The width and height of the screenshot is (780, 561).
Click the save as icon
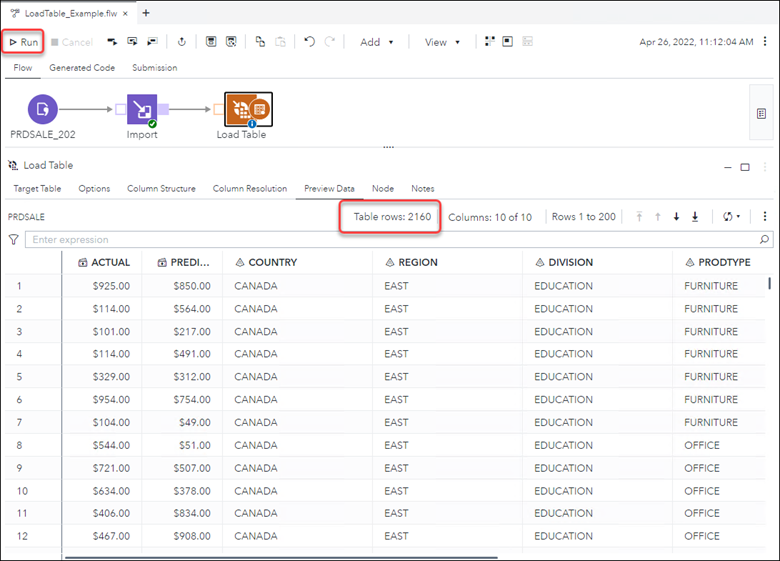231,42
